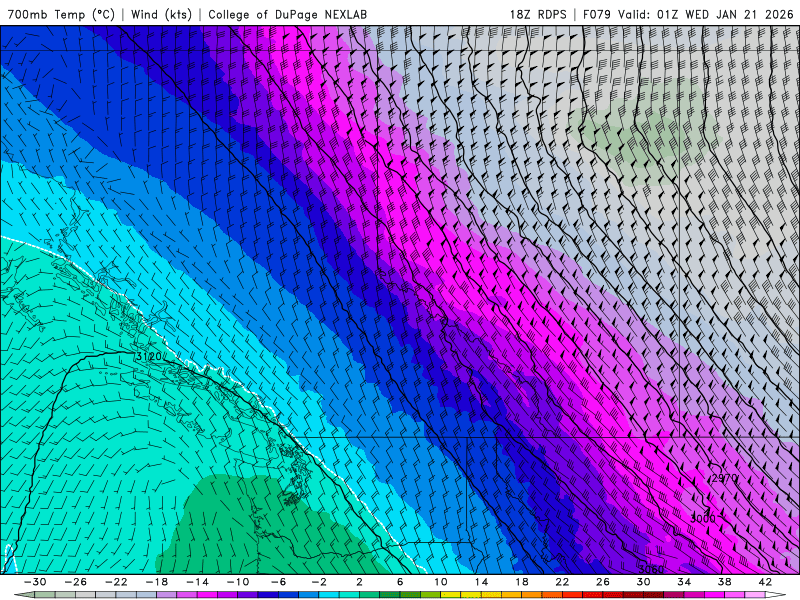
Task: Click the '3000' height contour label
Action: point(703,518)
